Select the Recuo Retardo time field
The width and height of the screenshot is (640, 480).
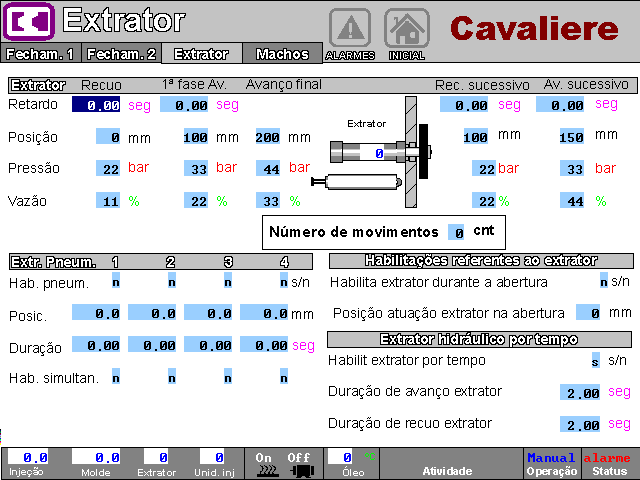(98, 105)
